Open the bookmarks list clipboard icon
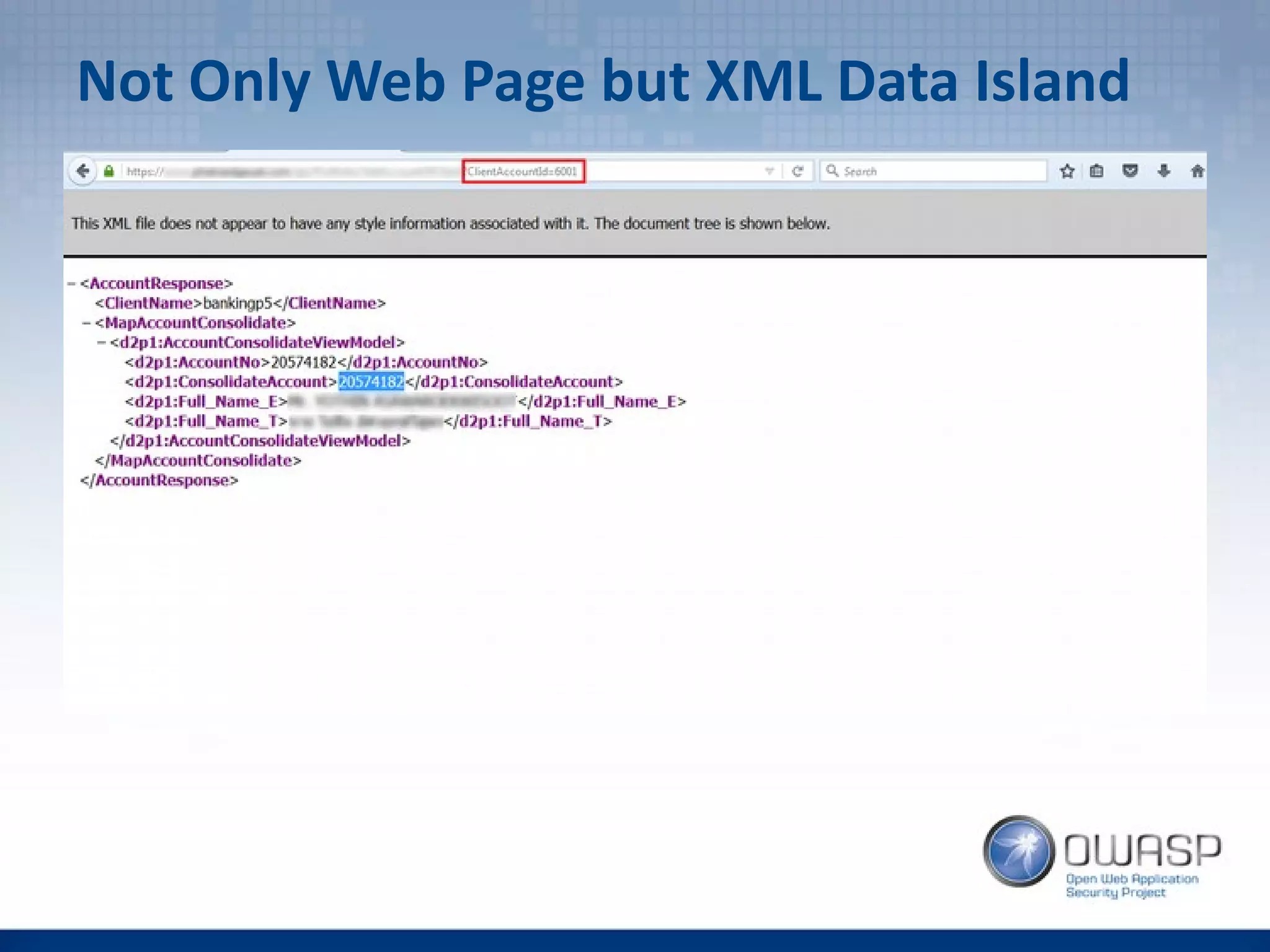The height and width of the screenshot is (952, 1270). point(1096,171)
